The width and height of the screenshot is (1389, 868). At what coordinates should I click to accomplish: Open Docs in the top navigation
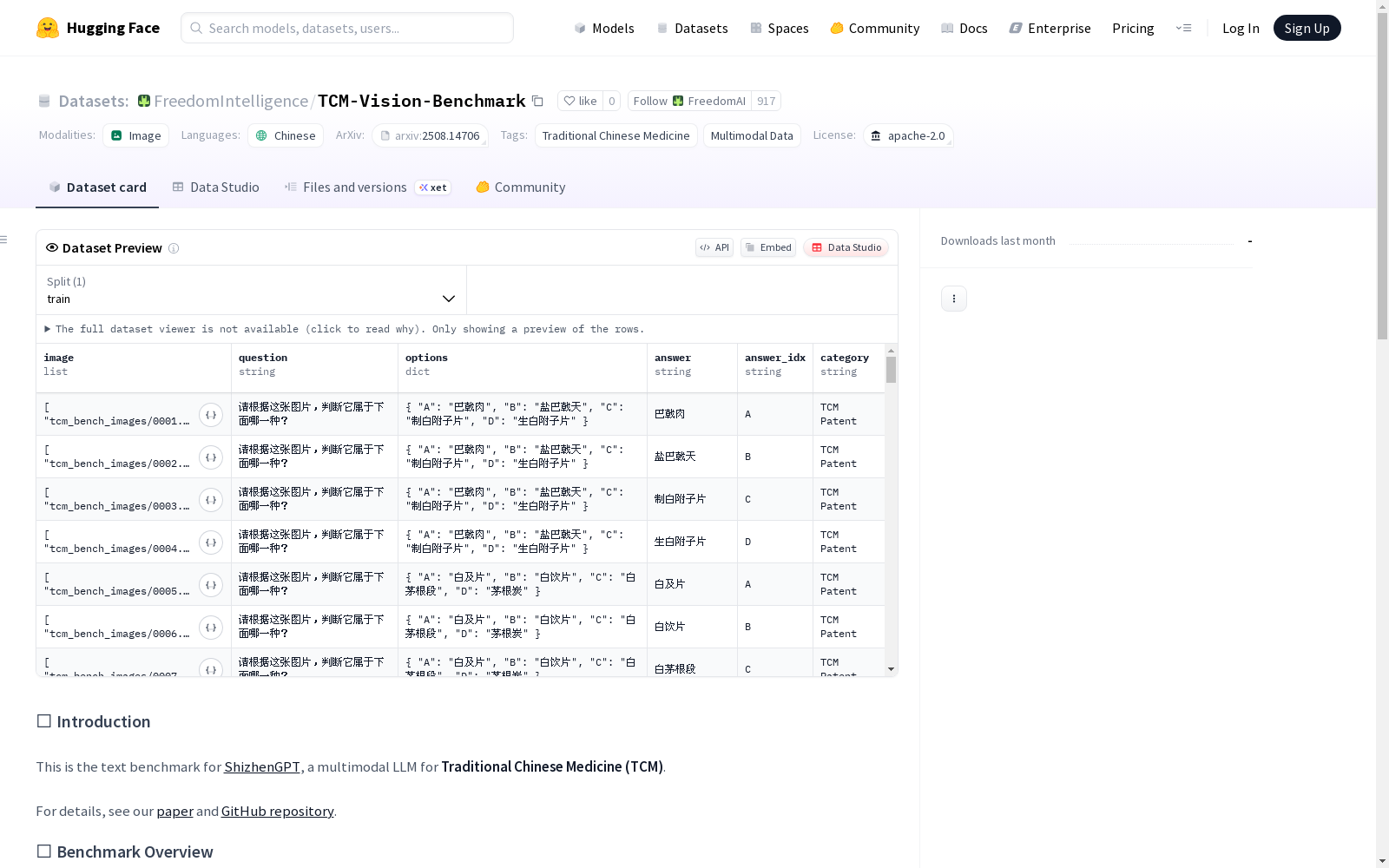pyautogui.click(x=964, y=28)
